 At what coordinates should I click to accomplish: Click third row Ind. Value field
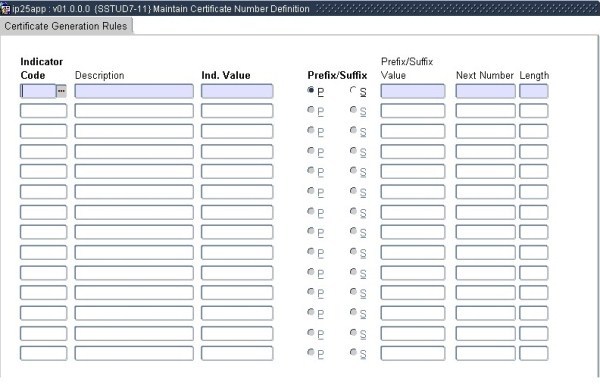(237, 131)
